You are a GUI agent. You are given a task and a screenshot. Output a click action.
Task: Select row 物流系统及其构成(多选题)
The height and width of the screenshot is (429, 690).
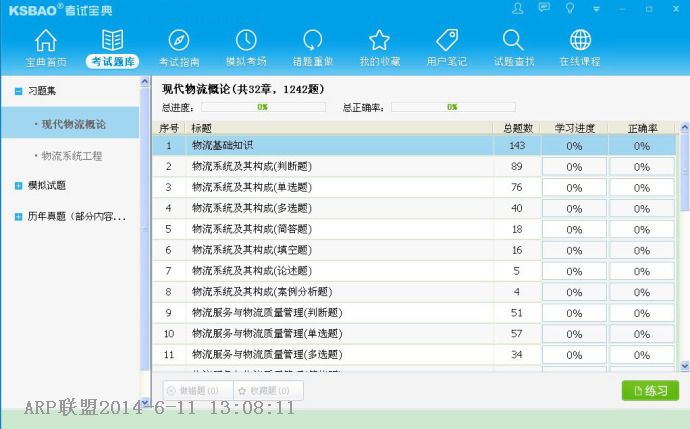click(414, 208)
